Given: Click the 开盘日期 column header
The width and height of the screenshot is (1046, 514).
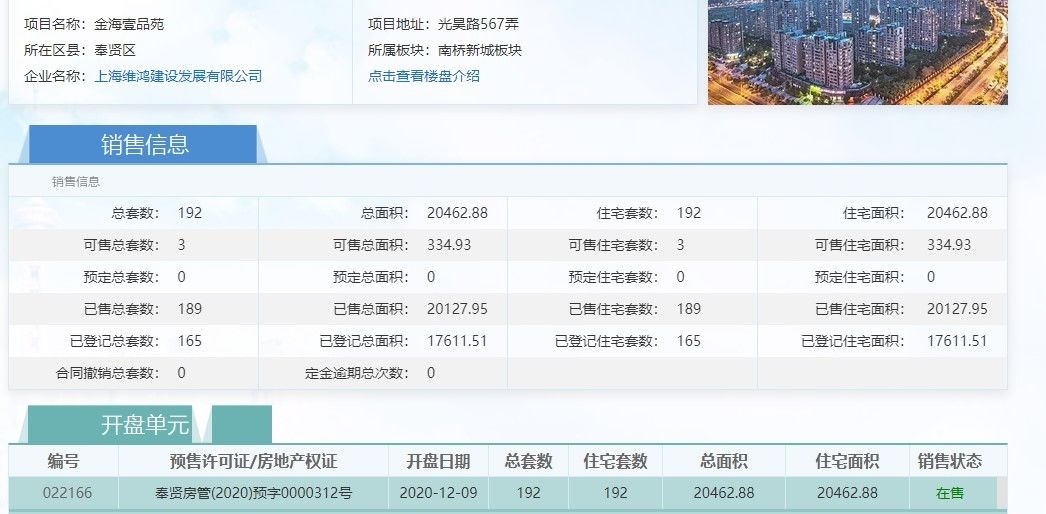Looking at the screenshot, I should point(438,461).
